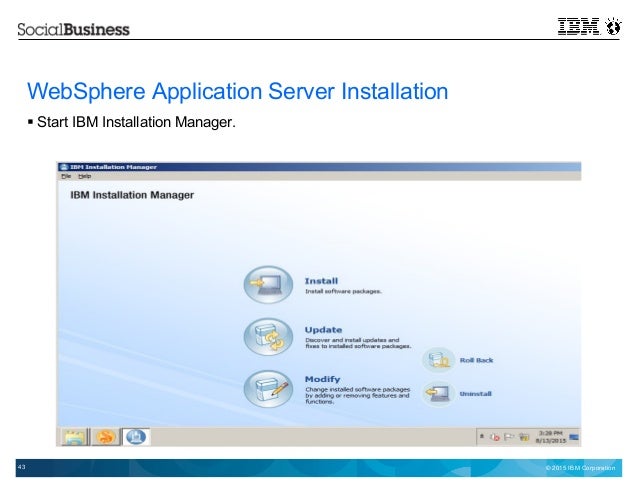Click the Uninstall icon
The width and height of the screenshot is (638, 493).
point(439,393)
